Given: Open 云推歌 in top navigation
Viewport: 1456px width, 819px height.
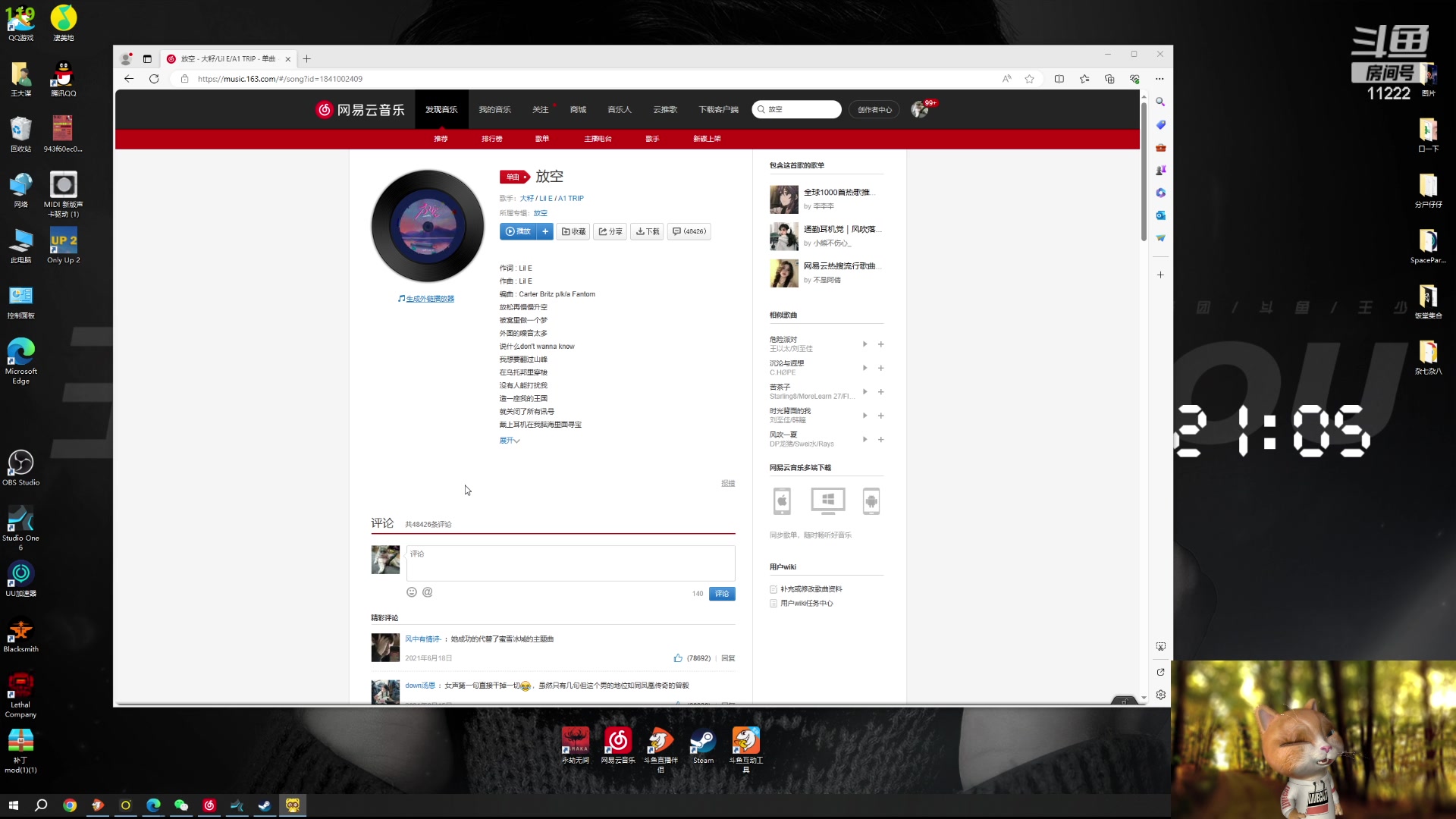Looking at the screenshot, I should point(665,110).
